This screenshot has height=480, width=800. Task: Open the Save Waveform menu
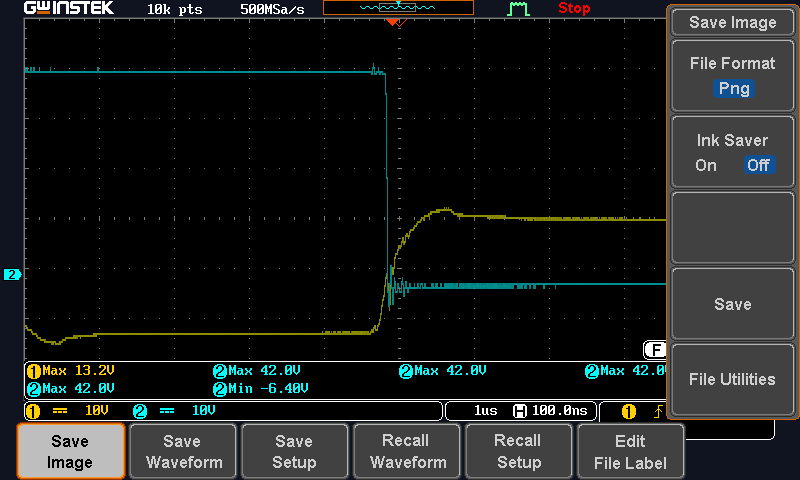click(183, 451)
